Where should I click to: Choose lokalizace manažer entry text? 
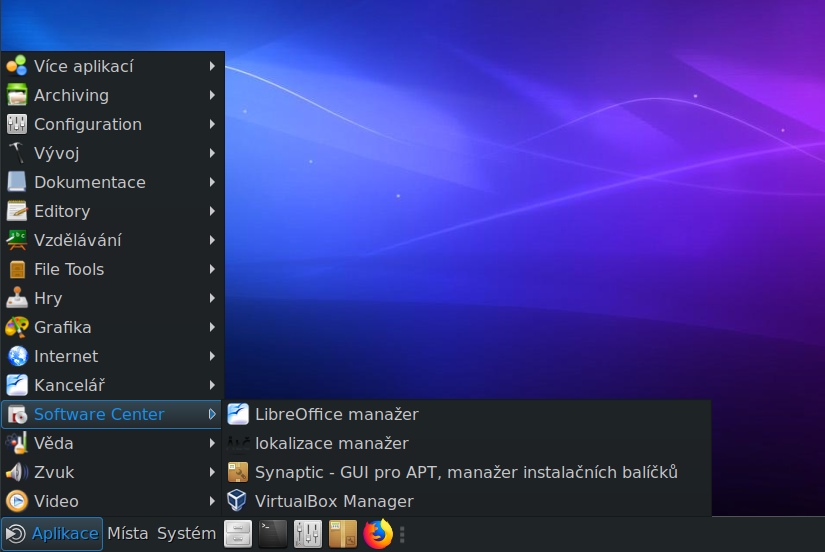(x=331, y=443)
